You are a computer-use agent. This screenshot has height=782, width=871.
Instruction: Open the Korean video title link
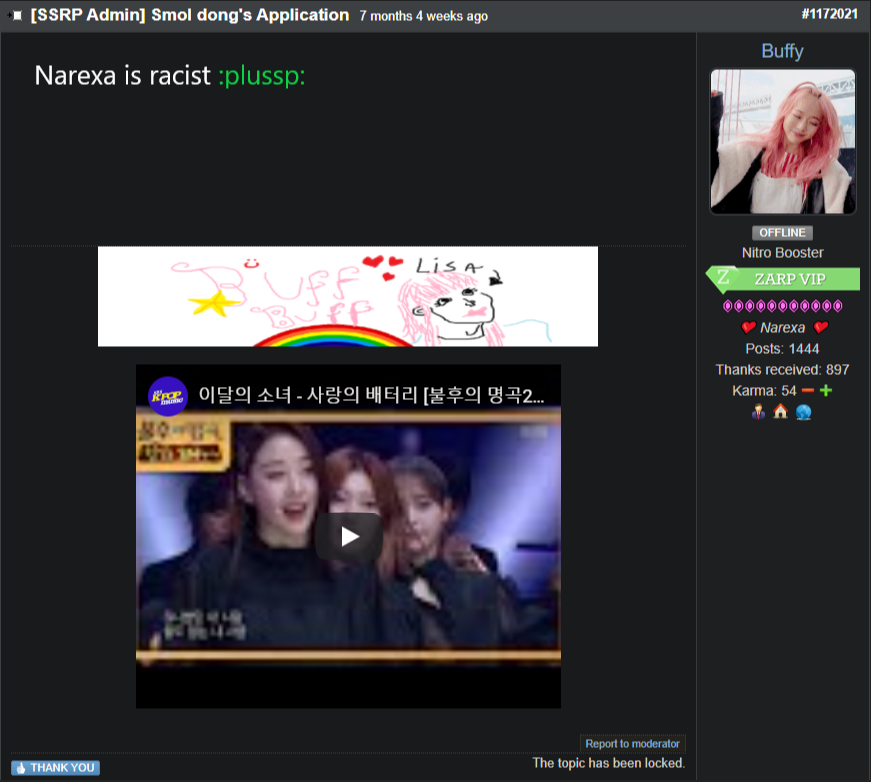point(371,395)
